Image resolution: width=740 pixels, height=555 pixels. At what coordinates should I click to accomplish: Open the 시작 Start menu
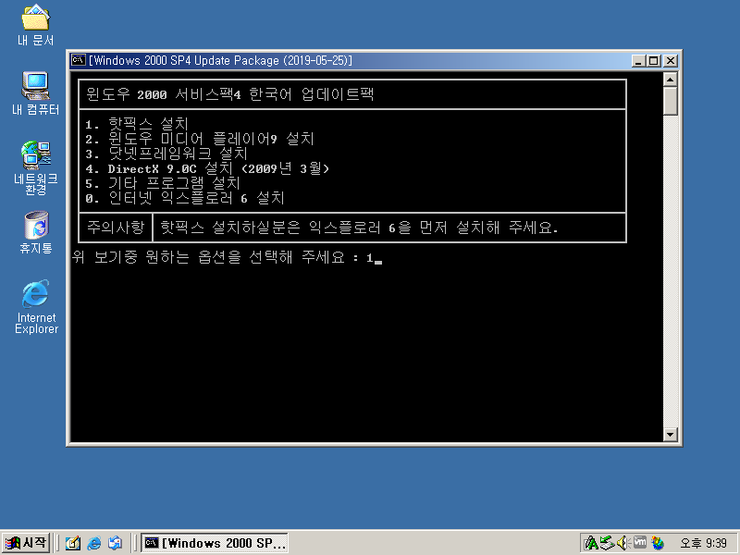tap(26, 543)
